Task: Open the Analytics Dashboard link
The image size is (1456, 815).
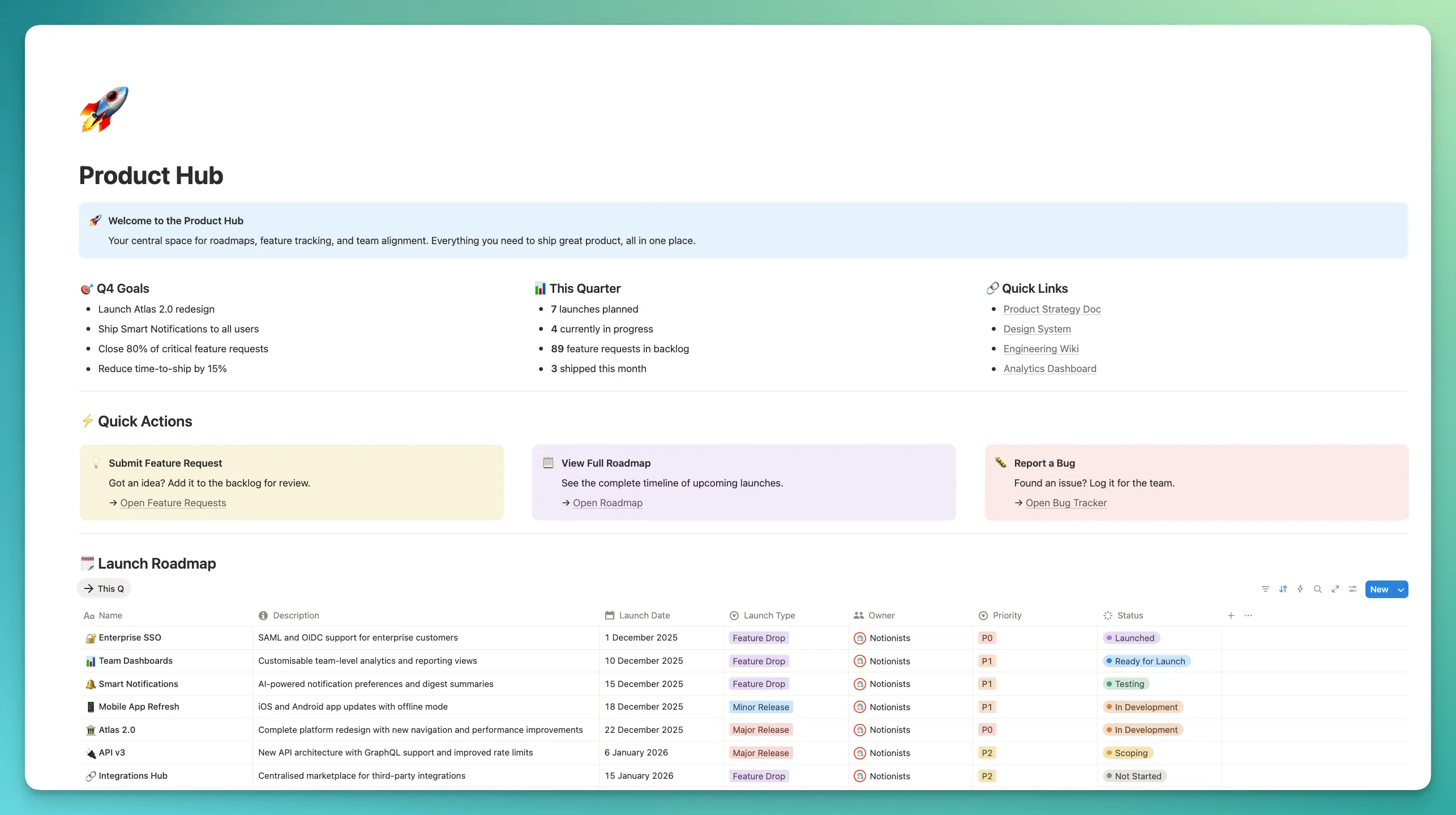Action: coord(1050,369)
